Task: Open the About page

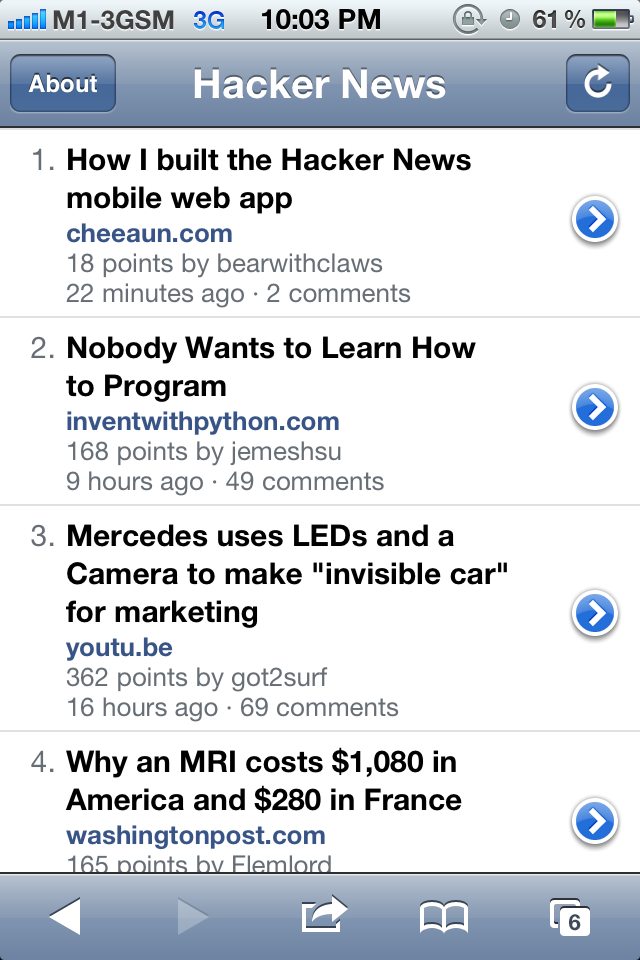Action: [63, 83]
